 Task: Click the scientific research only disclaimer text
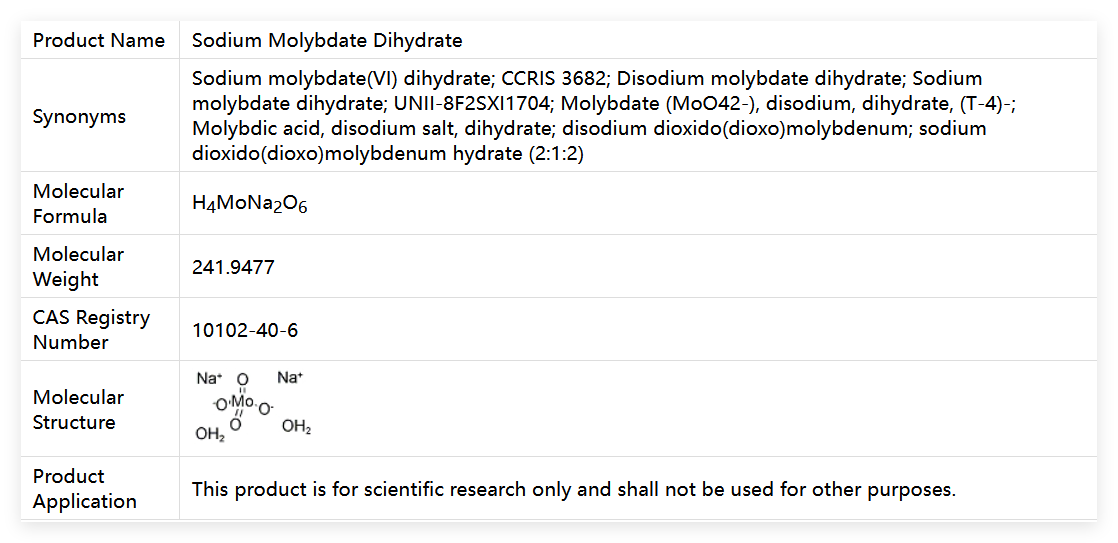pos(574,489)
